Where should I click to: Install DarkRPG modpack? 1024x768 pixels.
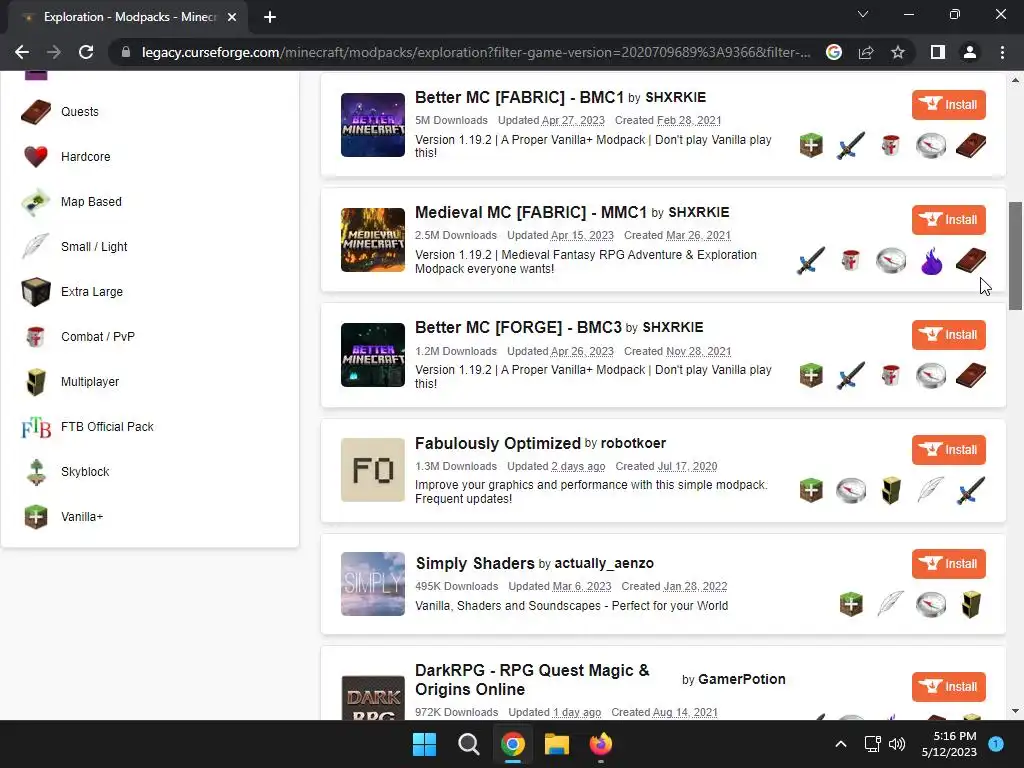(x=948, y=686)
